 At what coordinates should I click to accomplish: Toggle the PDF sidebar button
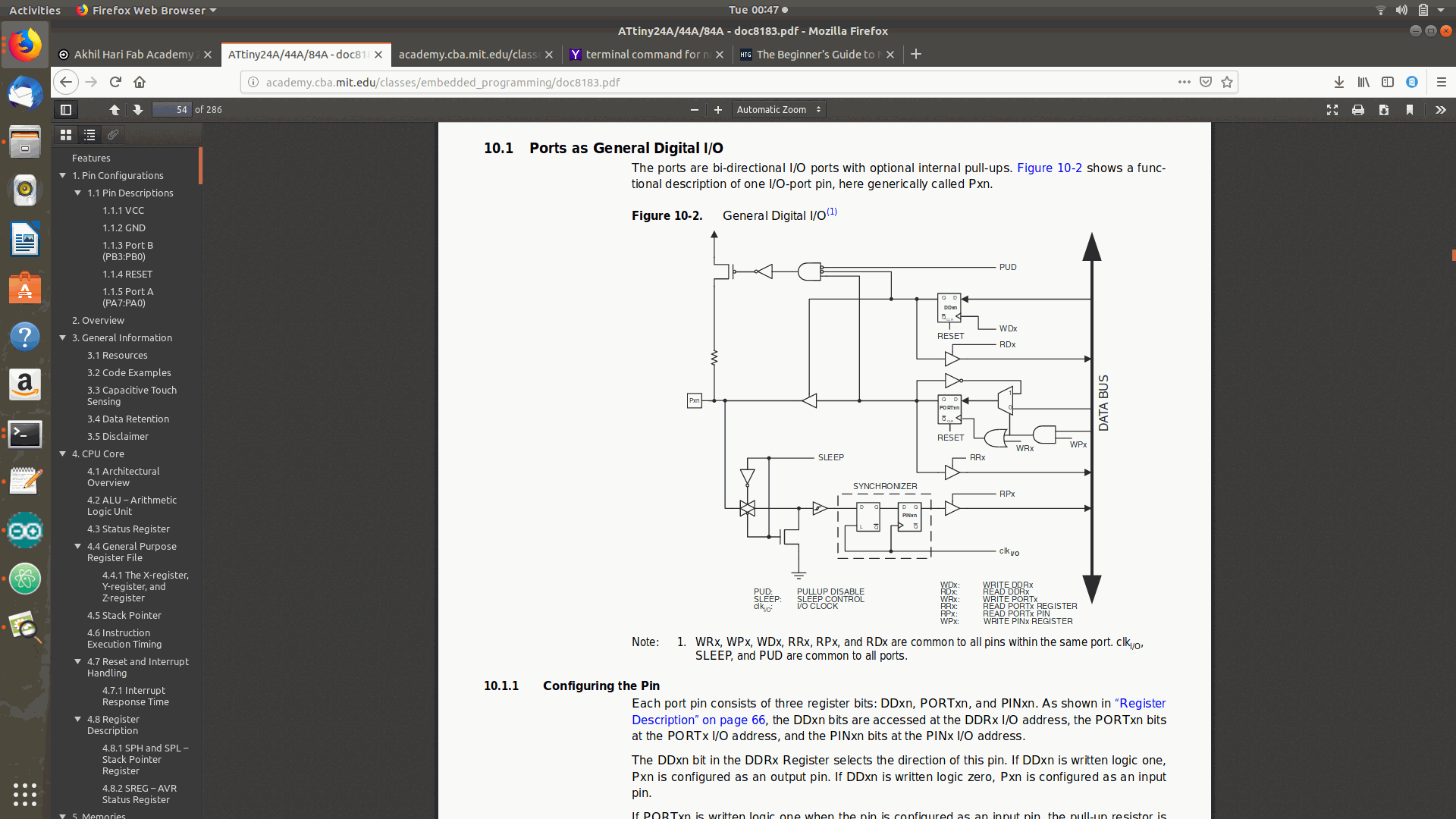click(66, 110)
